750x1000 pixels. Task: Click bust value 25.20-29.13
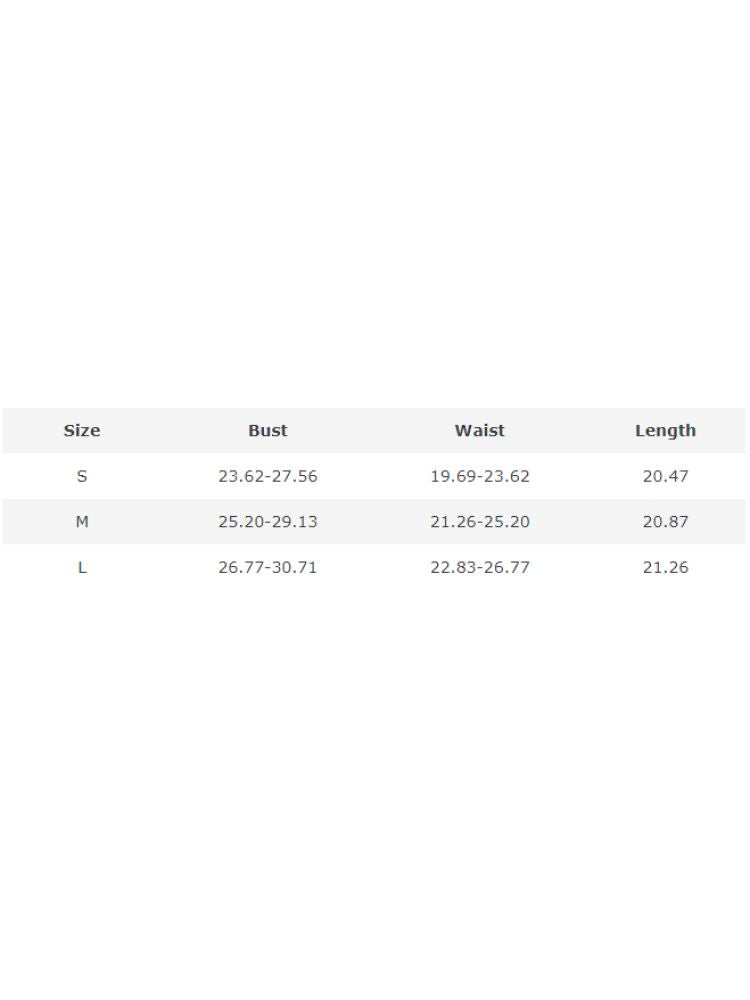tap(267, 521)
